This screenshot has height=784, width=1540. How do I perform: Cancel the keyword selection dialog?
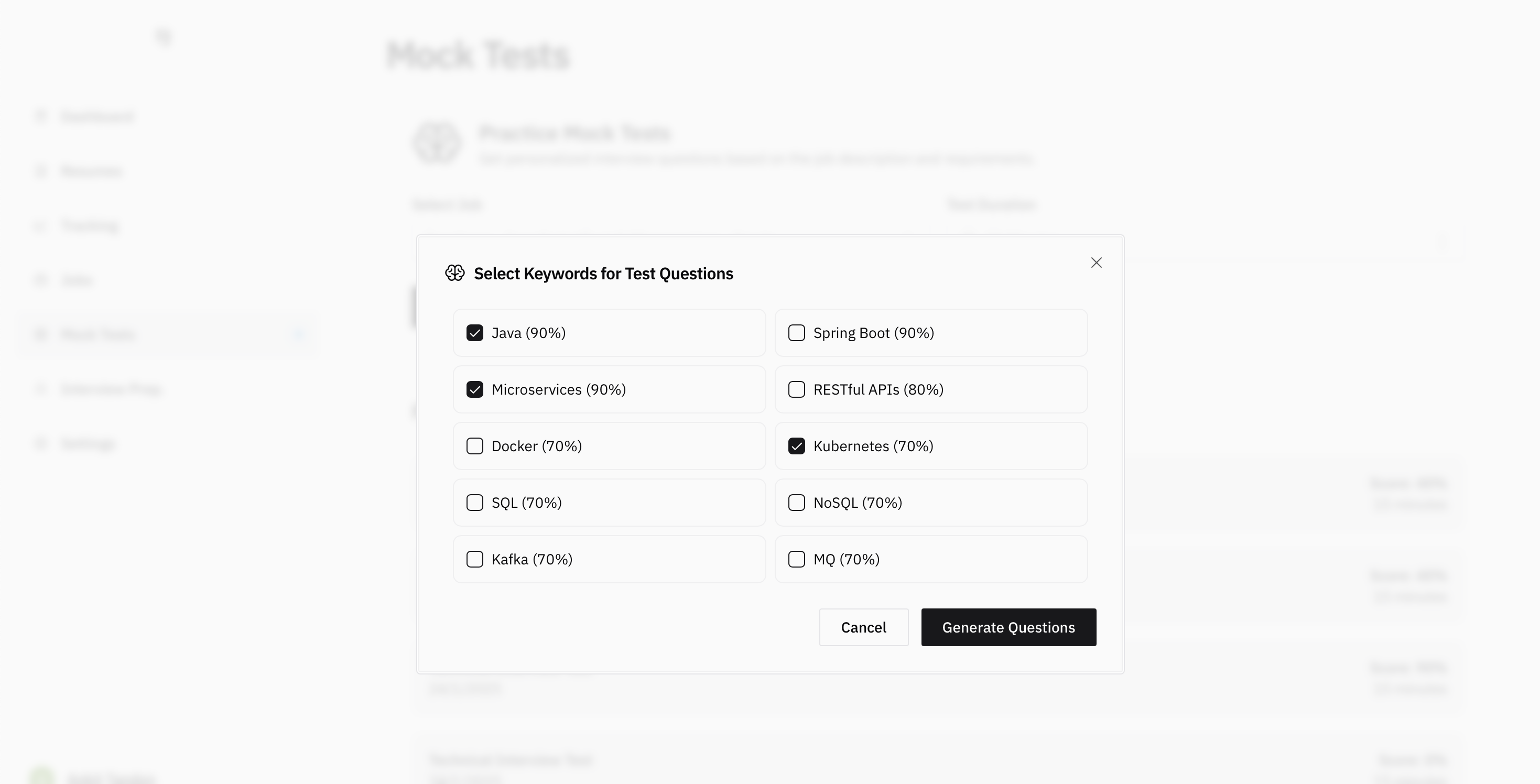pos(863,627)
